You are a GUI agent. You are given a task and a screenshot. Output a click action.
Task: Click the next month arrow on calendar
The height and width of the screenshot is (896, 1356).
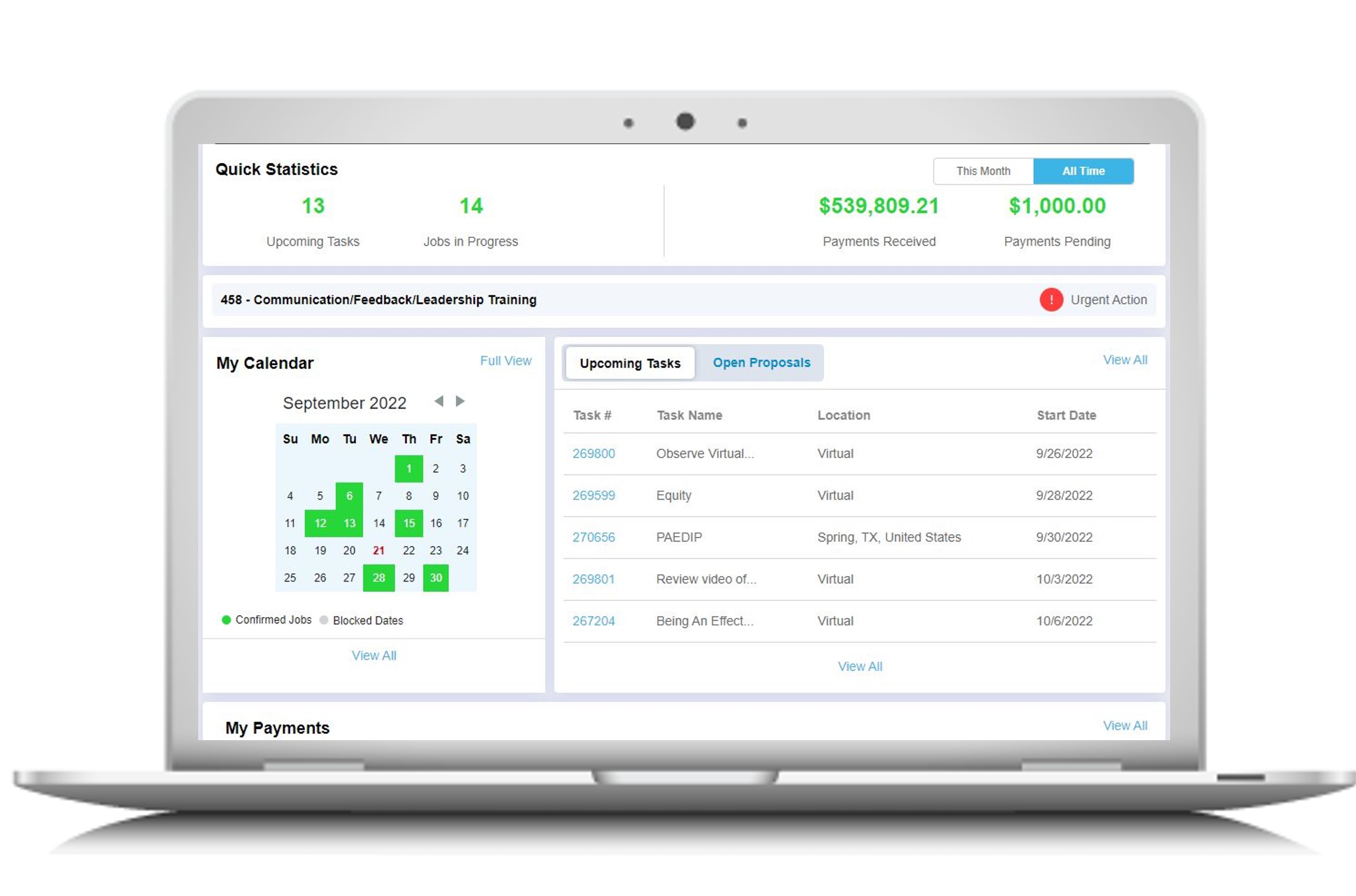461,401
